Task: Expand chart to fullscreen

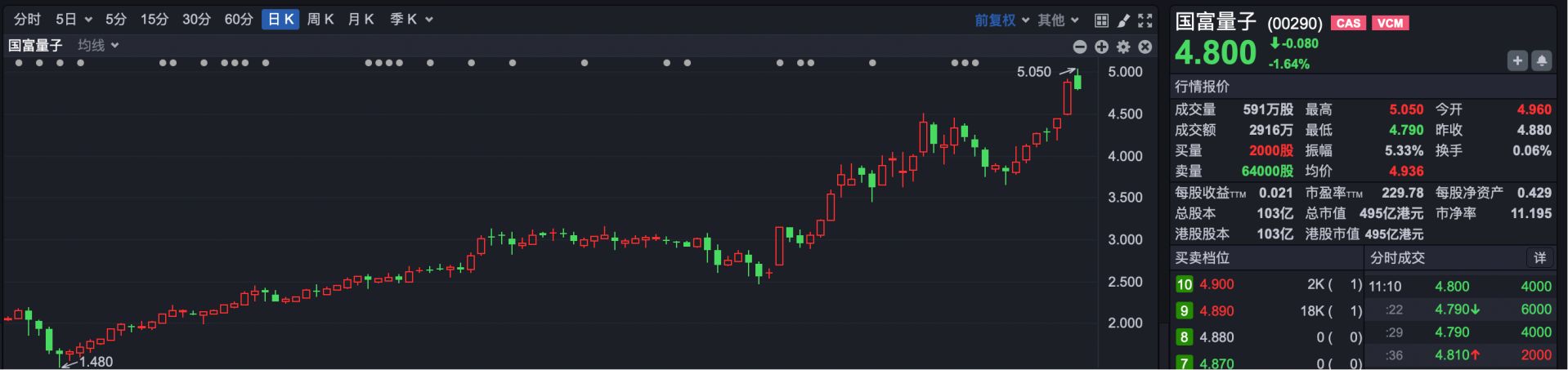Action: [1145, 20]
